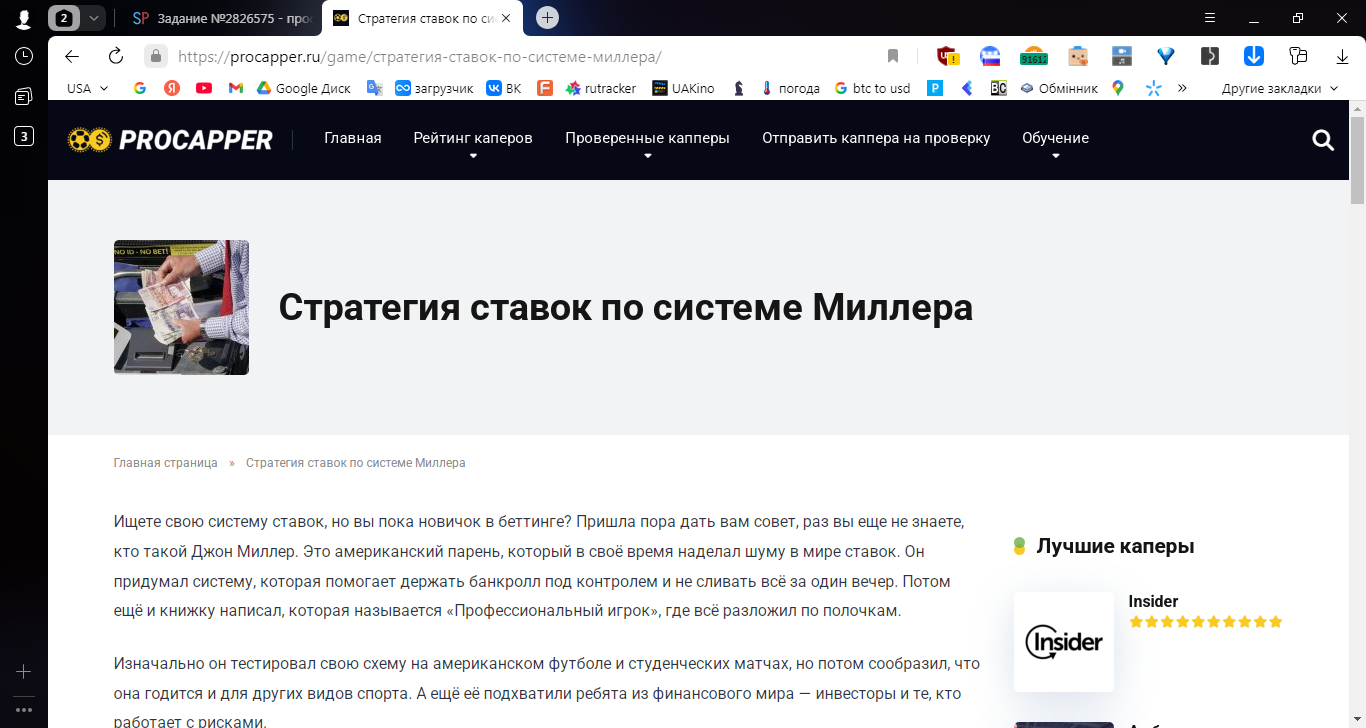Open the Insider capper name link
The height and width of the screenshot is (728, 1366).
(x=1153, y=601)
